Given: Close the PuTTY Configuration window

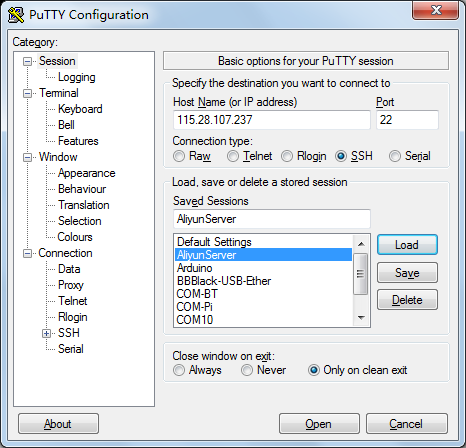Looking at the screenshot, I should pyautogui.click(x=435, y=10).
